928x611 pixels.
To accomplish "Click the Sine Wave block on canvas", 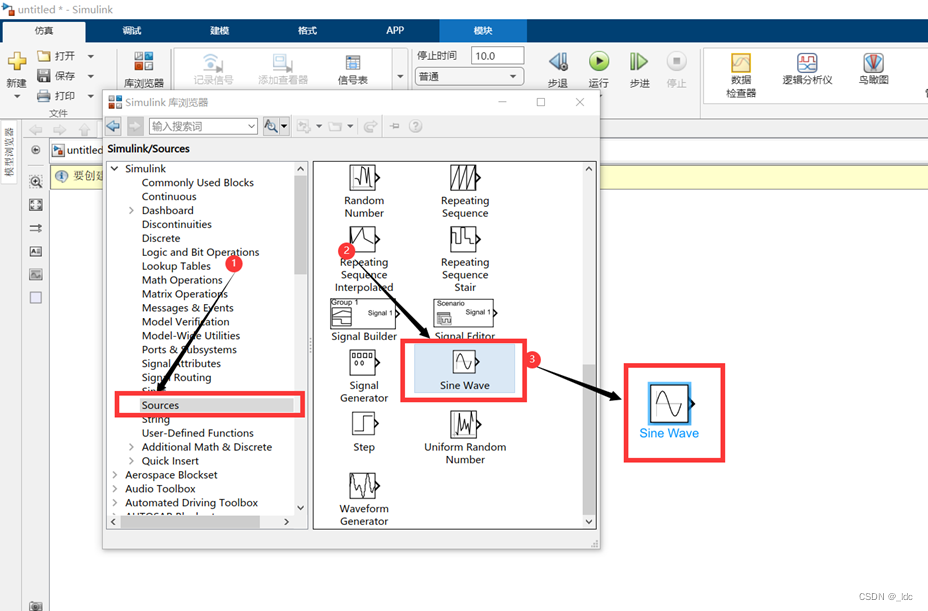I will (669, 403).
